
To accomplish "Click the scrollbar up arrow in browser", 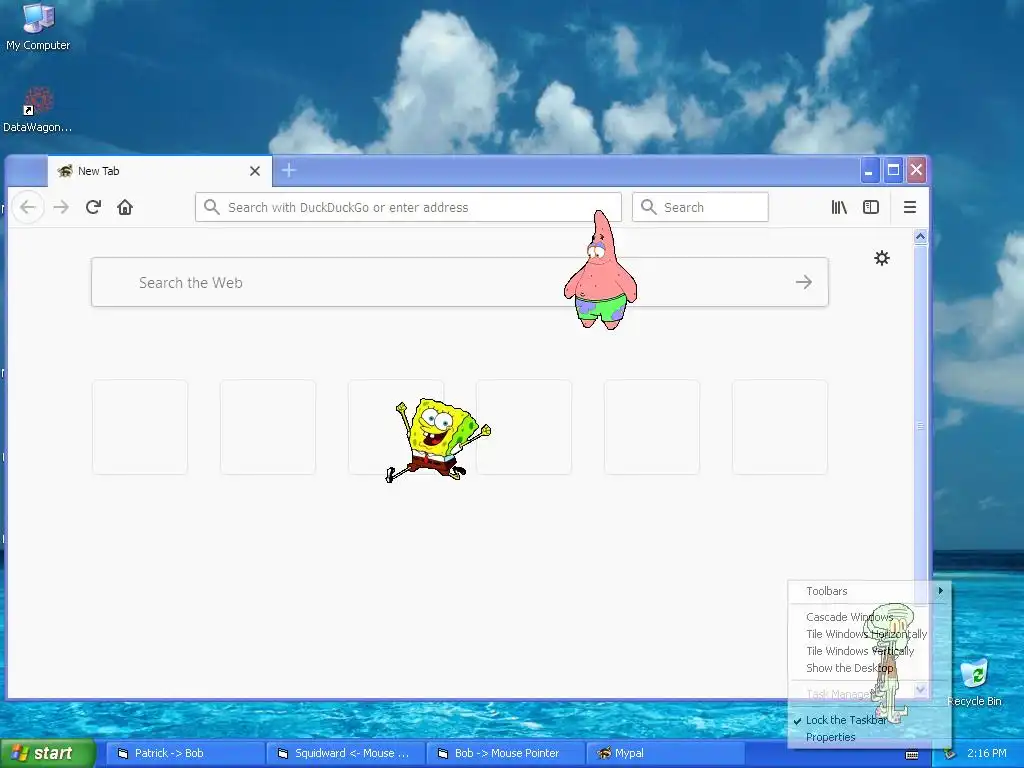I will 920,237.
